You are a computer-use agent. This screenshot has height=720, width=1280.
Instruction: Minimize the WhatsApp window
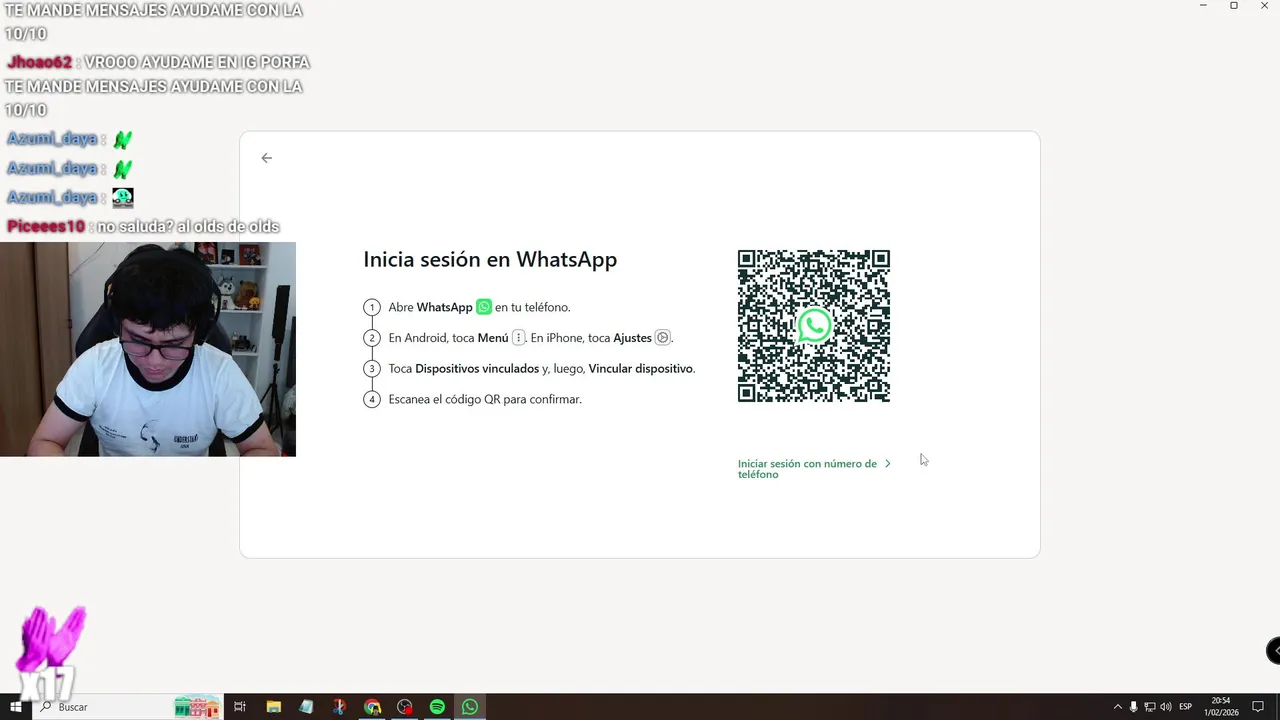[1203, 6]
